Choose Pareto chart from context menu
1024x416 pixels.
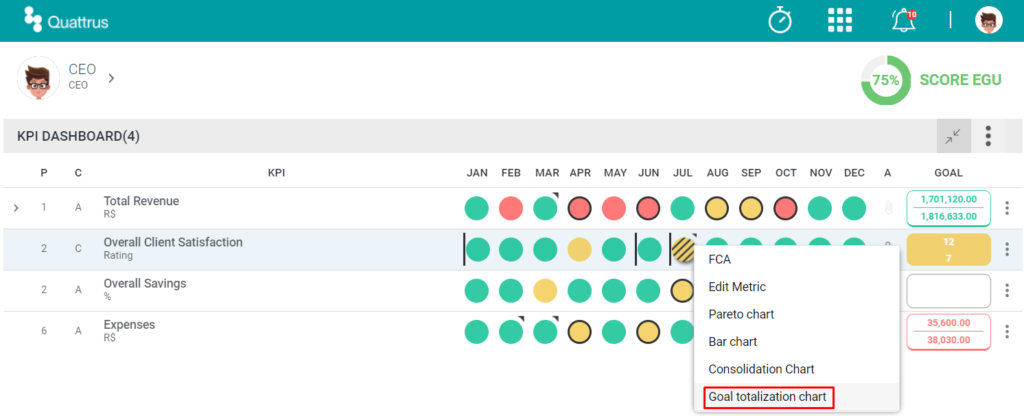tap(741, 314)
